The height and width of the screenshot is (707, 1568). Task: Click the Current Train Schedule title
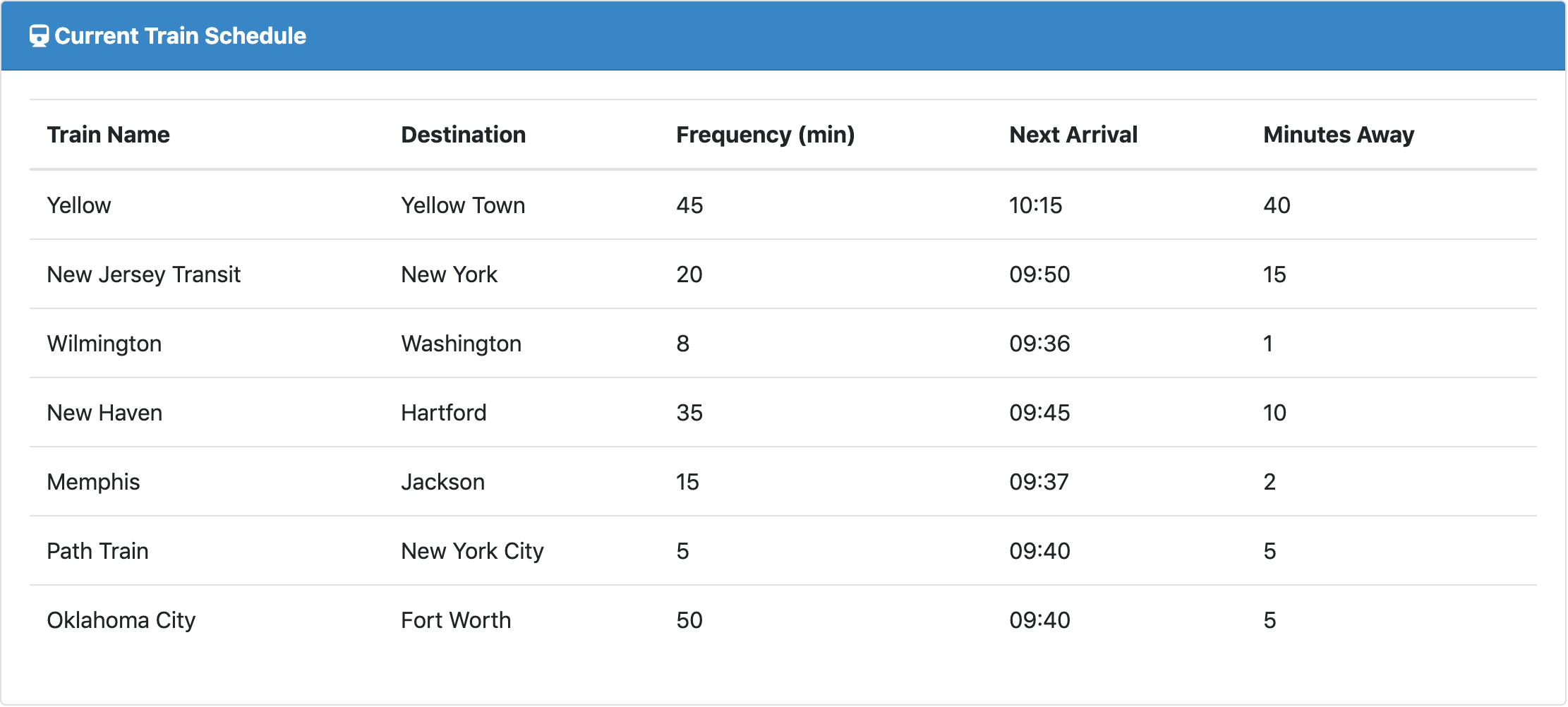click(x=179, y=35)
